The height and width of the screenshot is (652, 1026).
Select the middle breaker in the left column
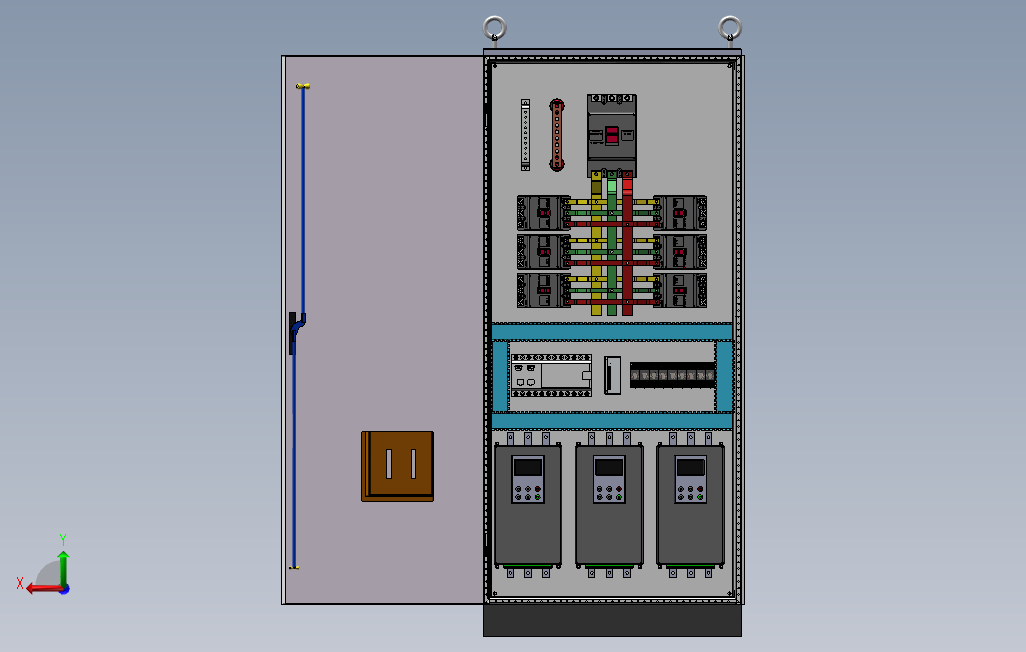pyautogui.click(x=543, y=252)
